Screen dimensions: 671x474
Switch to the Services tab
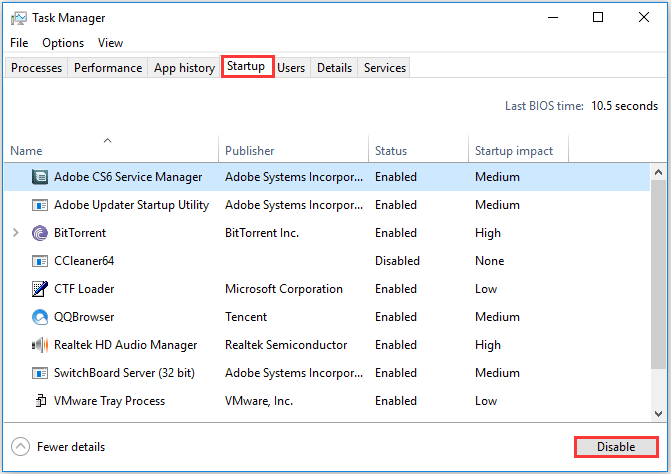(x=385, y=68)
